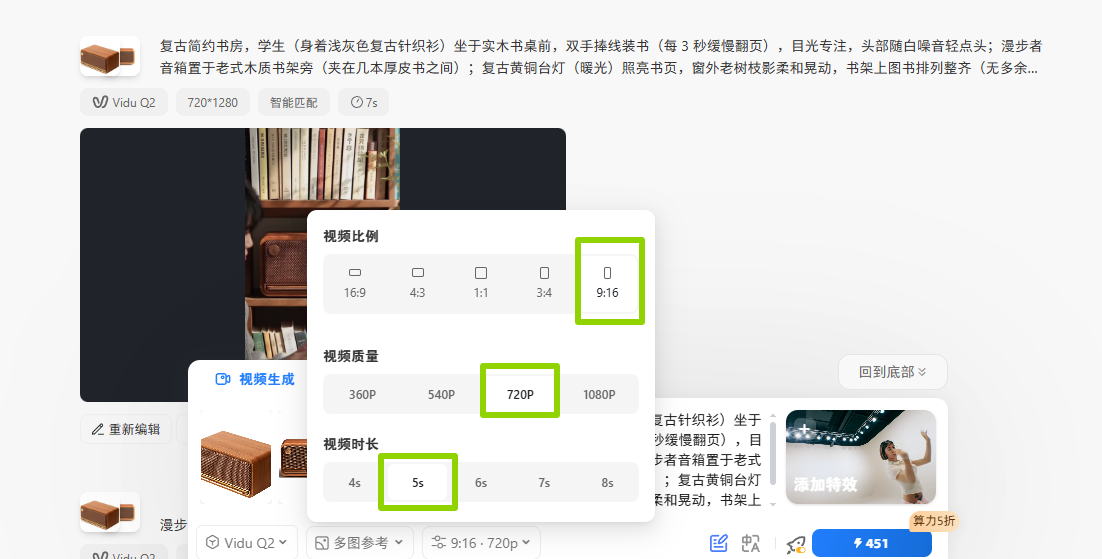Collapse the 9:16 · 720p settings dropdown
Screen dimensions: 1102x559
tap(482, 543)
